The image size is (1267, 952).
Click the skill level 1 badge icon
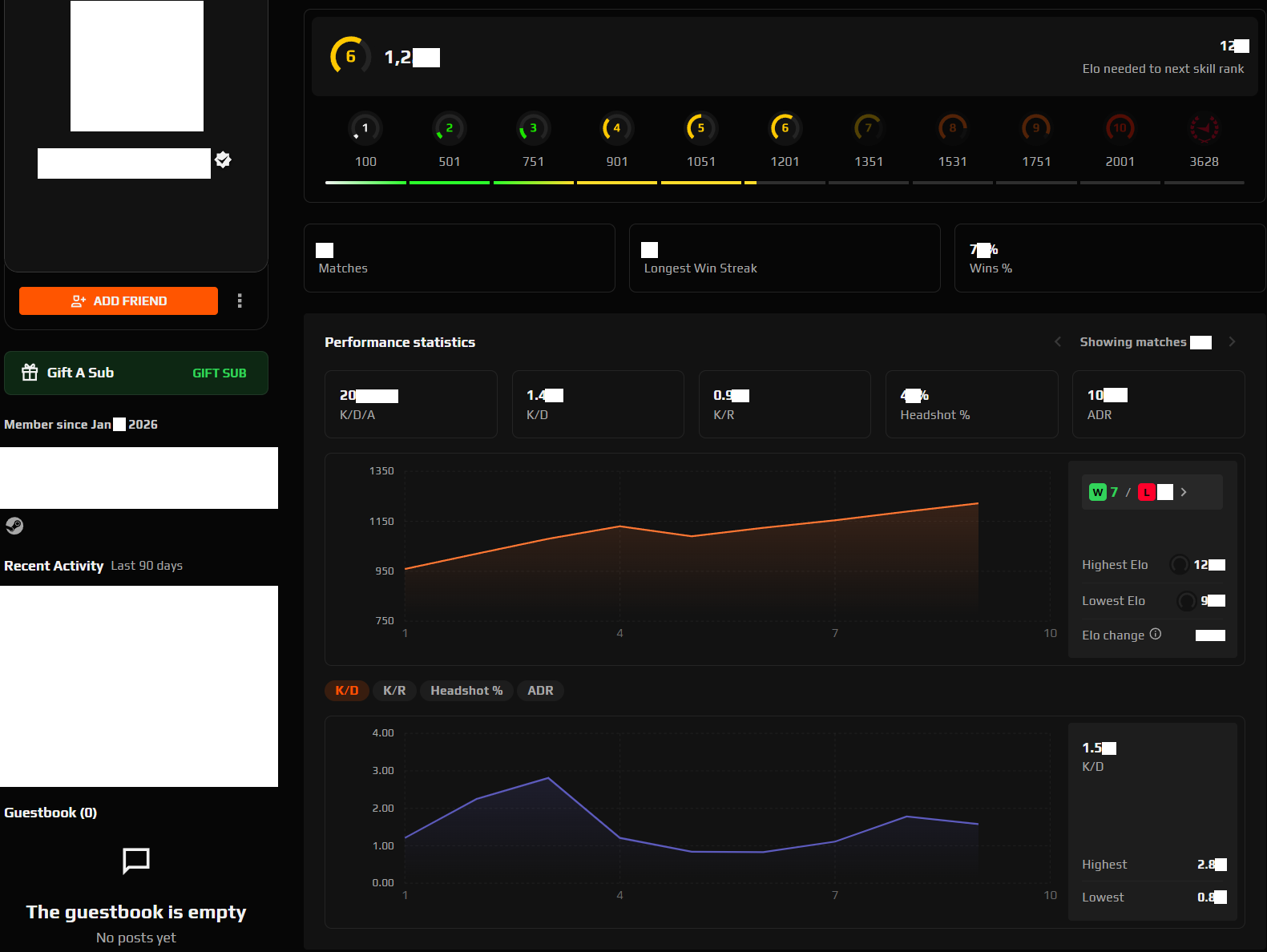tap(365, 128)
